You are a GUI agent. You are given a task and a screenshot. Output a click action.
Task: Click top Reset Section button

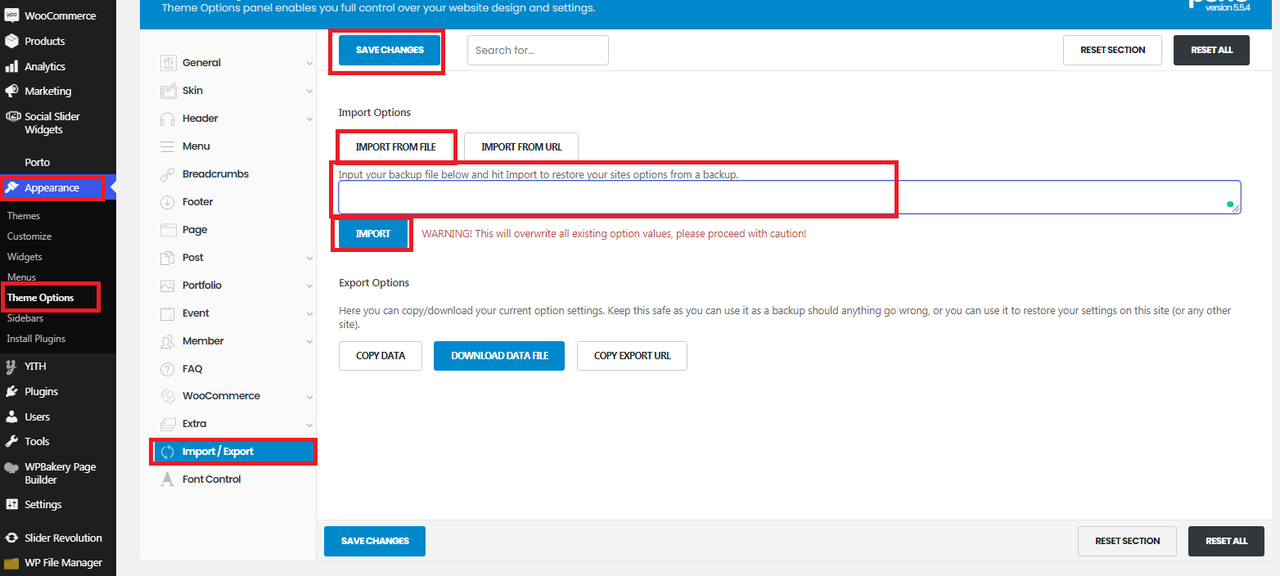coord(1112,50)
